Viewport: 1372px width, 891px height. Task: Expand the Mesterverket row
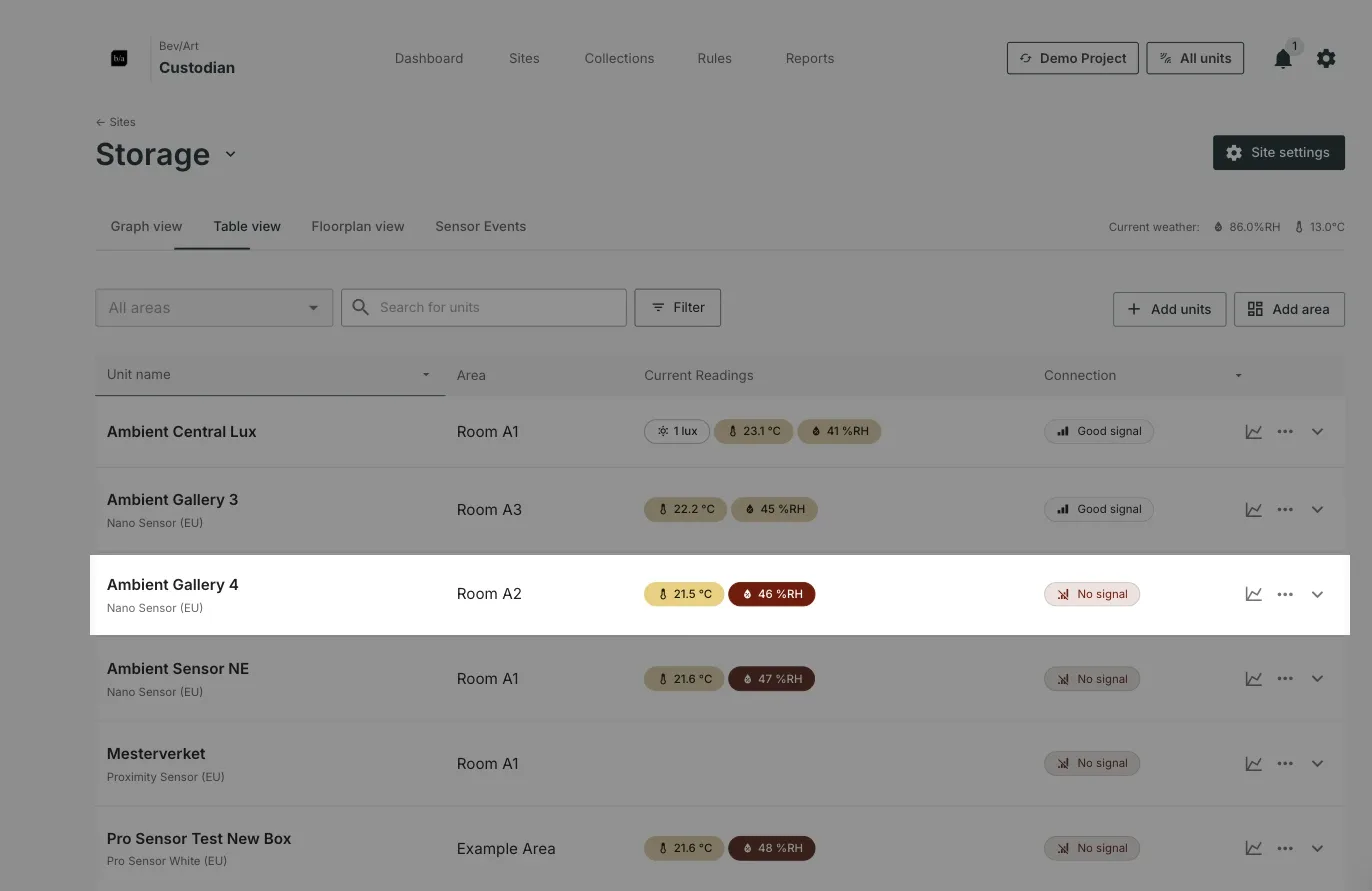[1317, 764]
